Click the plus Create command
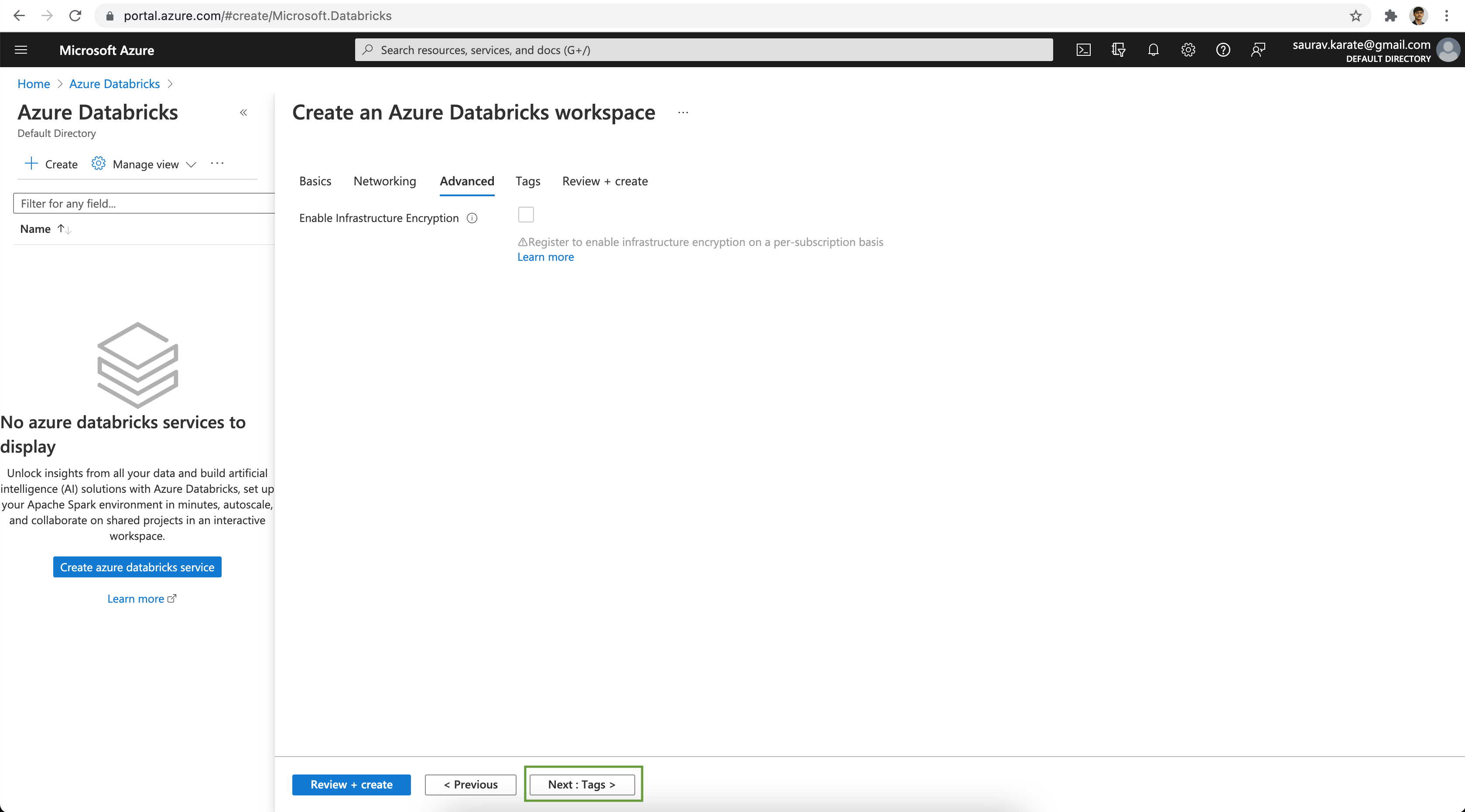 click(x=51, y=164)
